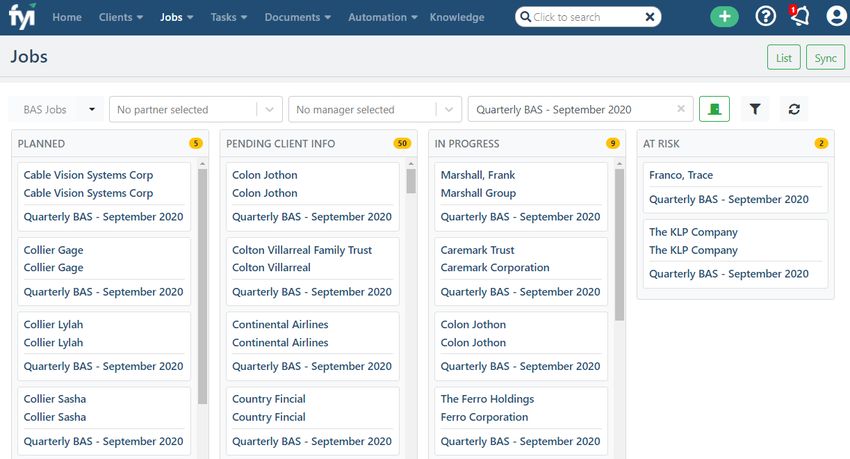Open notifications bell icon
Viewport: 850px width, 459px height.
click(799, 16)
